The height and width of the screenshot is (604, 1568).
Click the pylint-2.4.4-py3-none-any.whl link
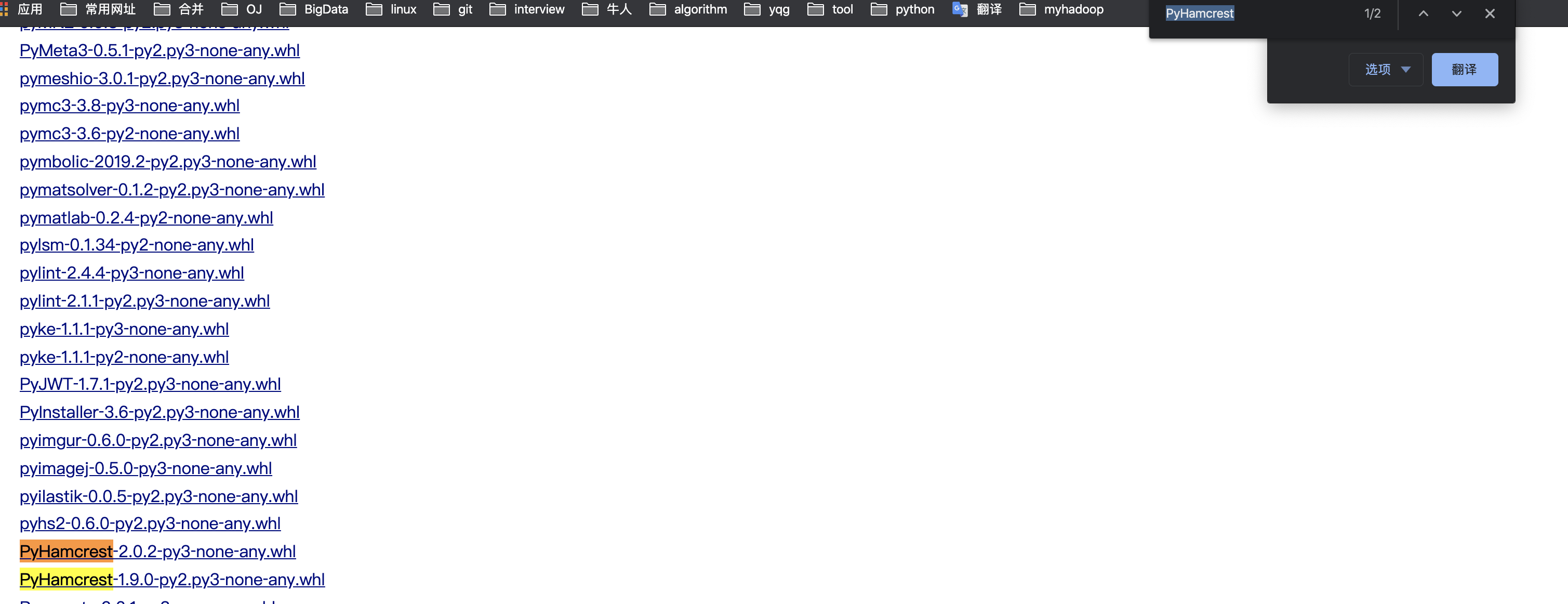(131, 273)
